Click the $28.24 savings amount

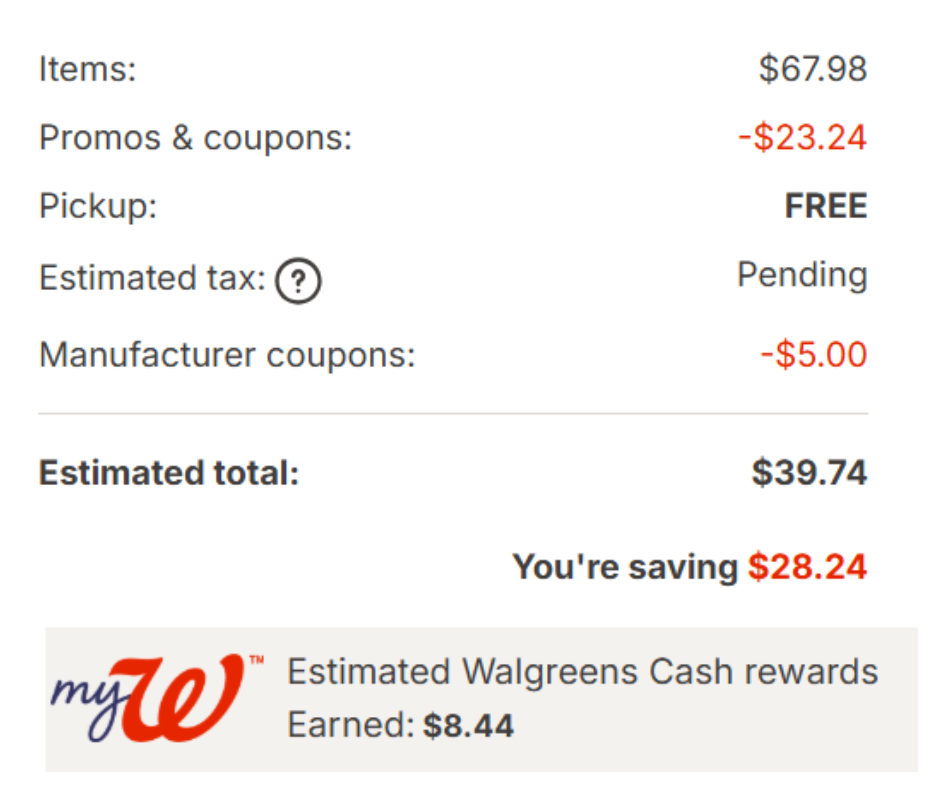[807, 567]
